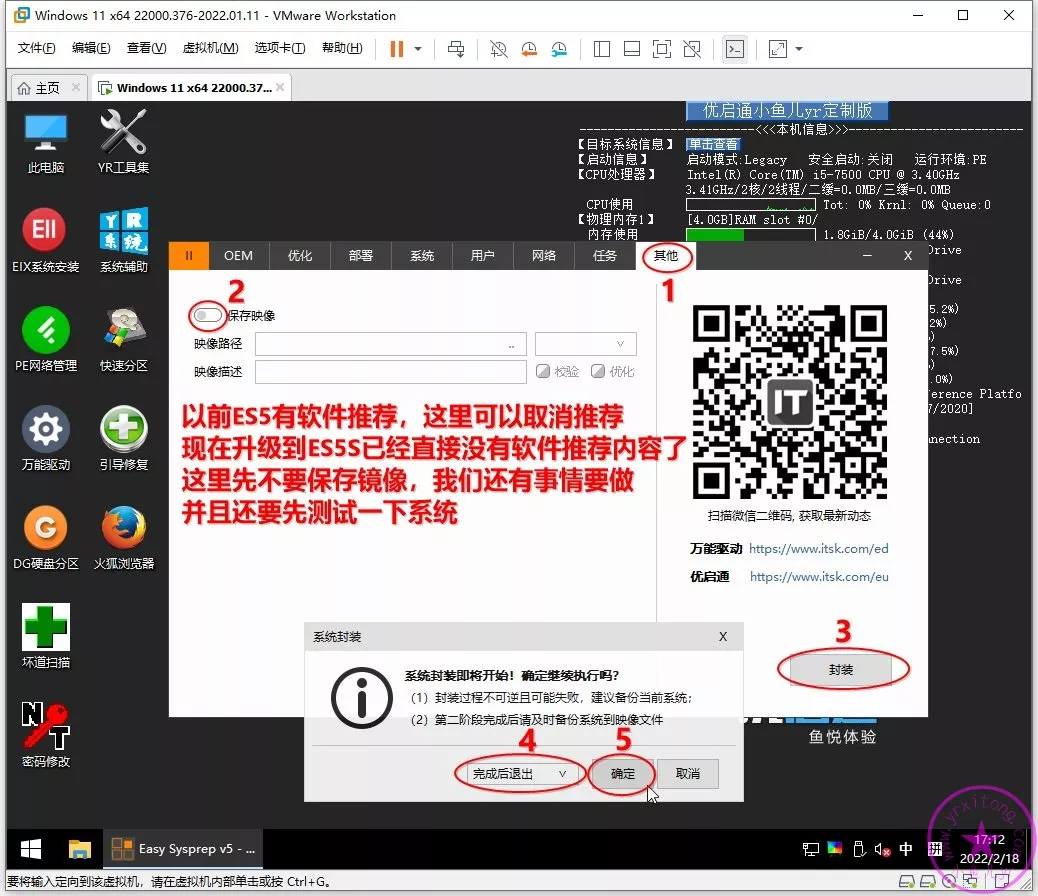Open the 虚拟机(M) menu

coord(210,48)
